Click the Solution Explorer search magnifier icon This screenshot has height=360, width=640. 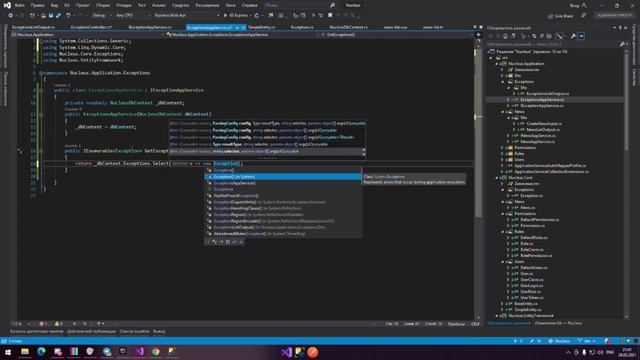click(622, 44)
